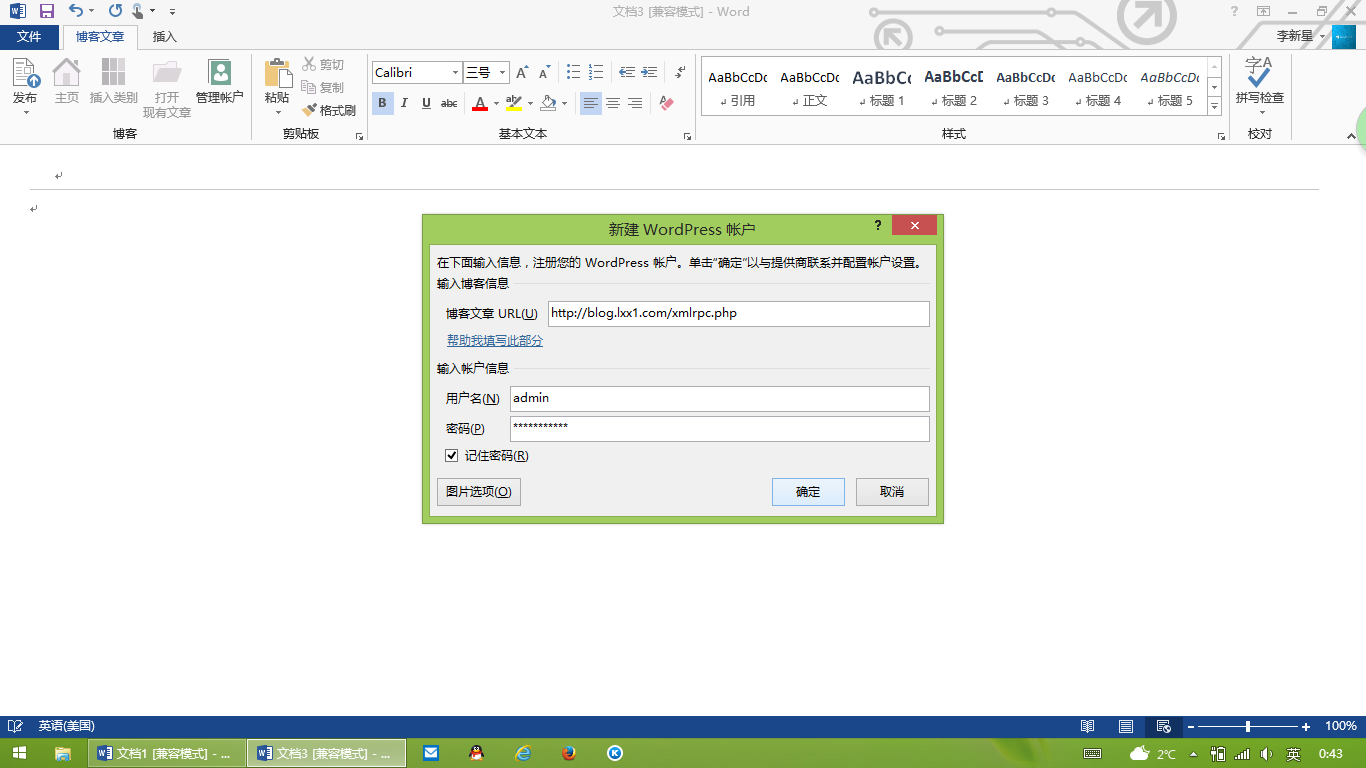Switch to Web Layout view in status bar
This screenshot has width=1366, height=768.
pos(1164,726)
